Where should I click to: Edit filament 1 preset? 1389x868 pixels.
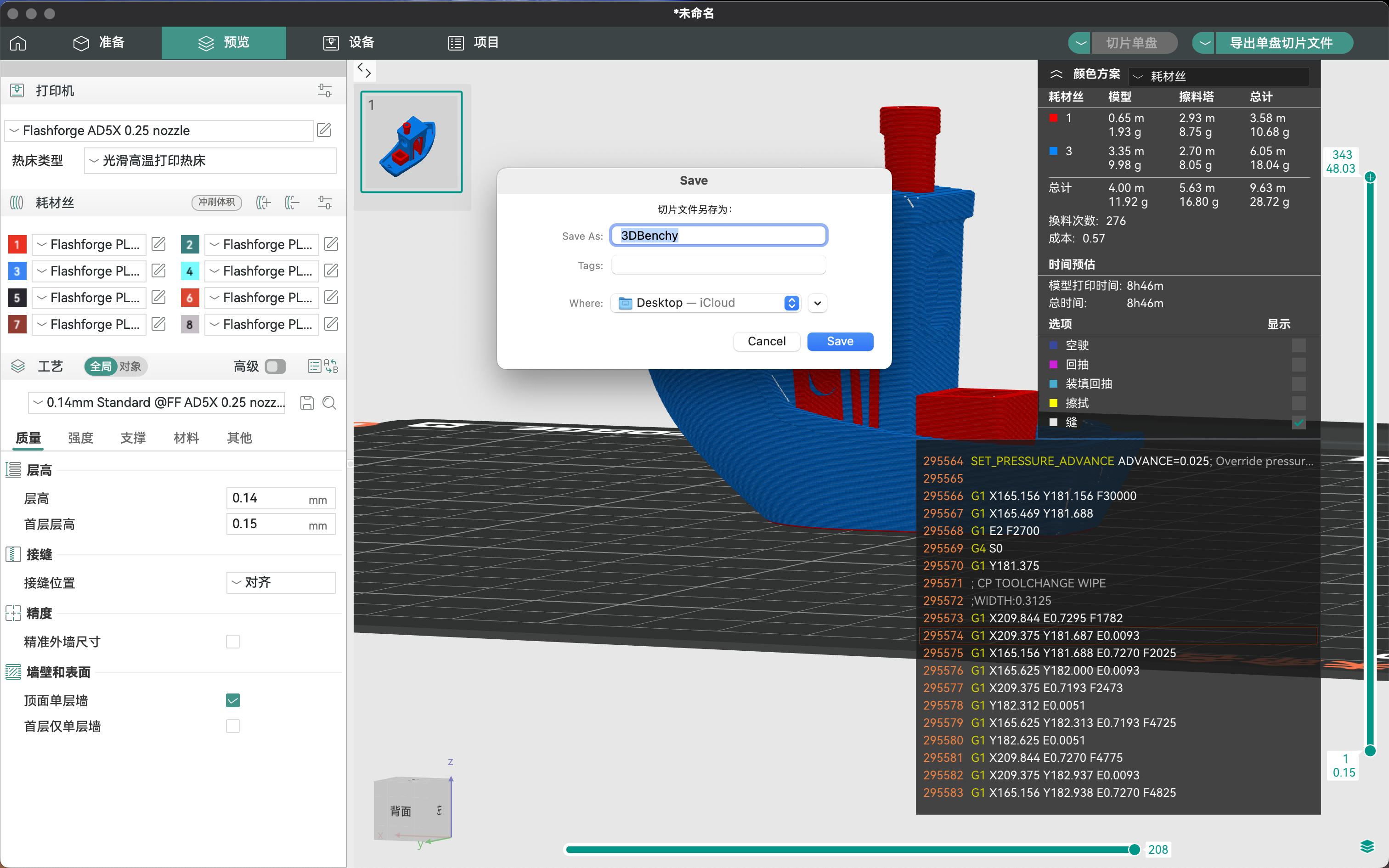point(158,244)
